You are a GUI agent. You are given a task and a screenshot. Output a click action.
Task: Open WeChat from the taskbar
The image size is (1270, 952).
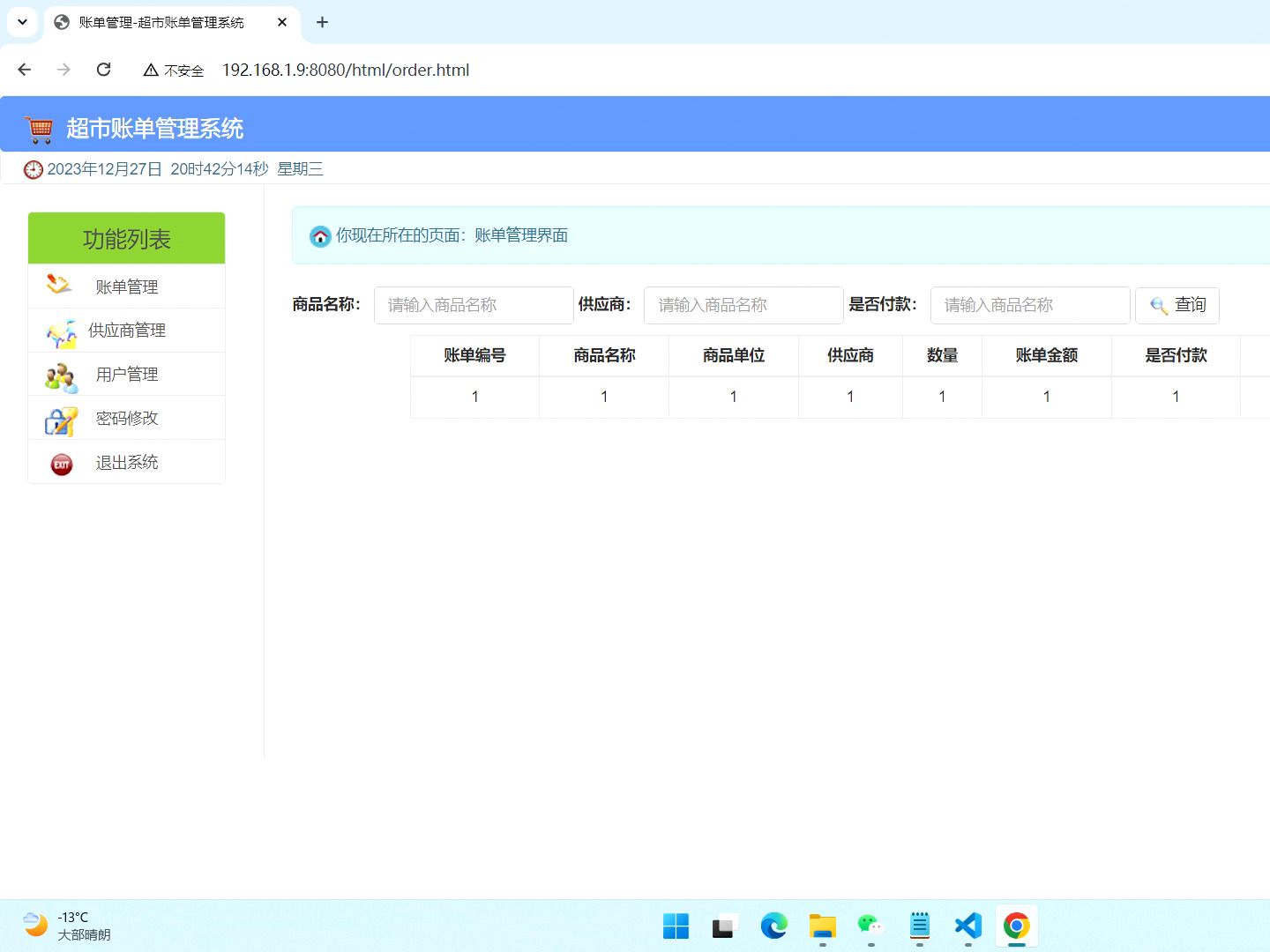pos(870,926)
